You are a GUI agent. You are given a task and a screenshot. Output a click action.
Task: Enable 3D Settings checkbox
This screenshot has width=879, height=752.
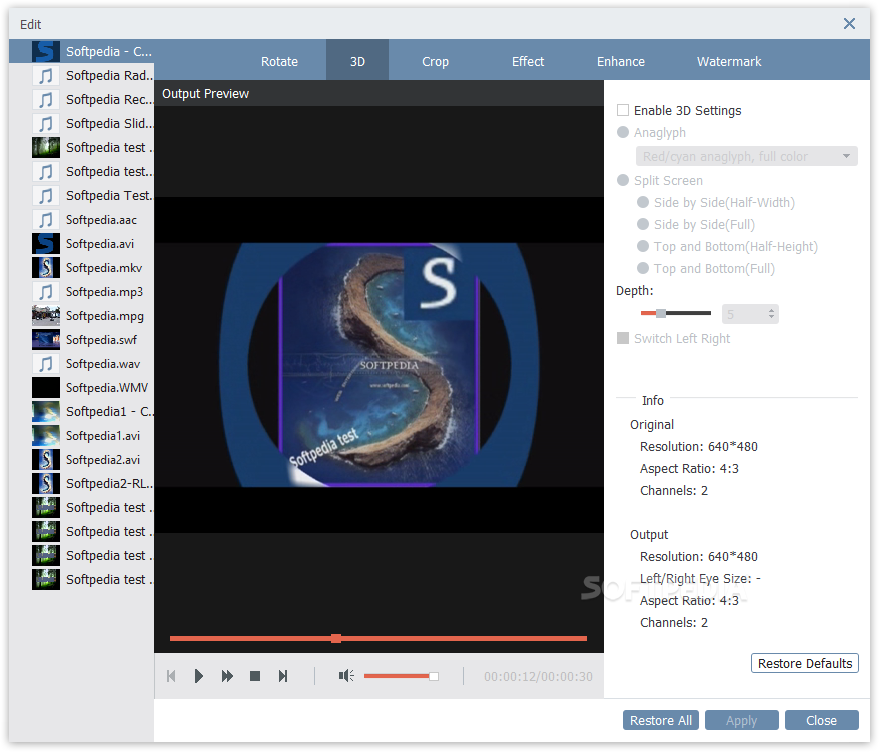(x=623, y=110)
